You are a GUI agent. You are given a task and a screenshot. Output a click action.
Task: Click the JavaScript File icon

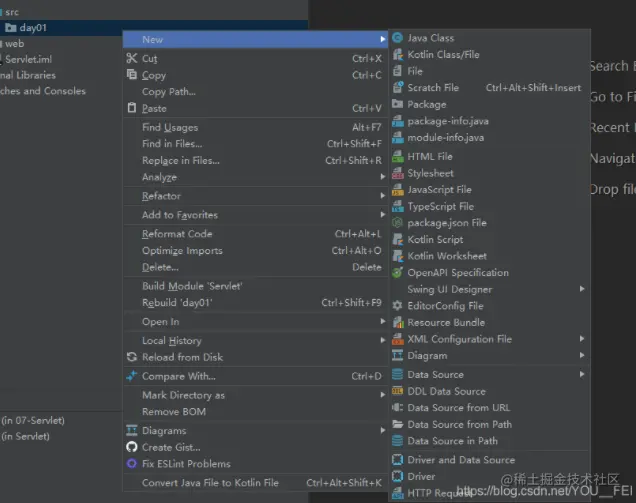[398, 190]
